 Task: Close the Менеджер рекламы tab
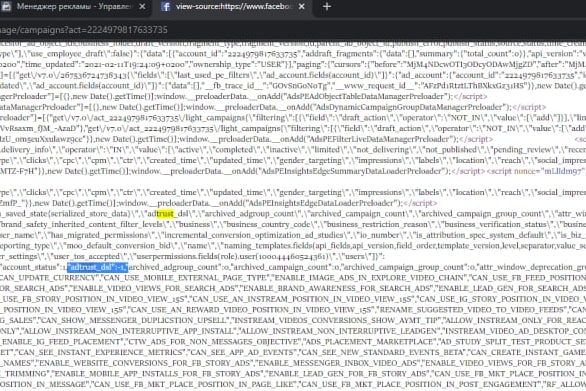pos(142,6)
